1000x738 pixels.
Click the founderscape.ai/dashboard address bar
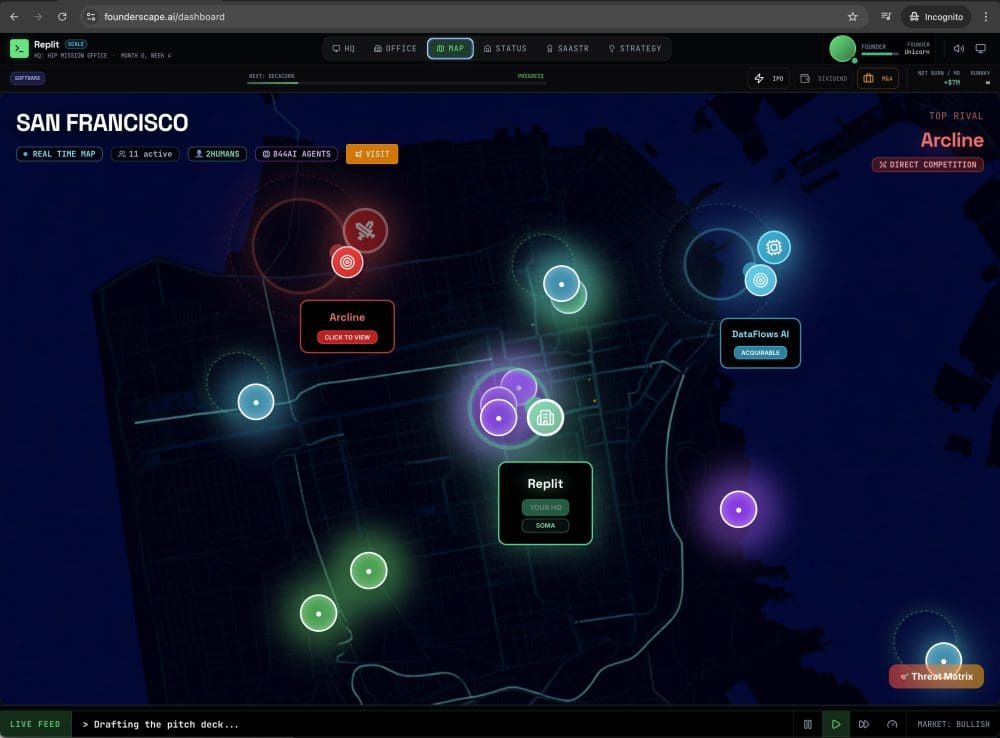click(x=472, y=17)
